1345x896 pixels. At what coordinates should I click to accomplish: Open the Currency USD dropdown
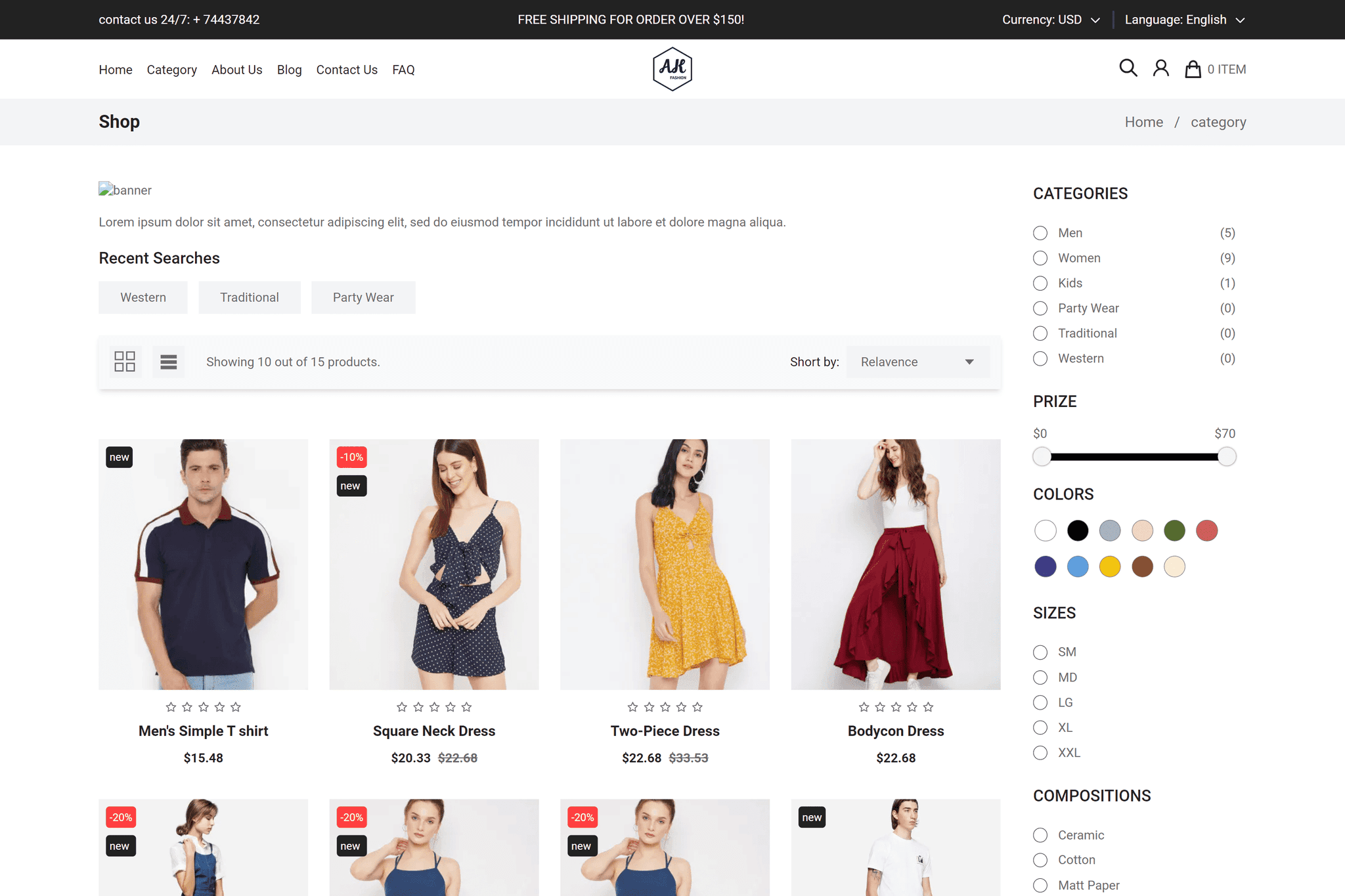pyautogui.click(x=1051, y=20)
